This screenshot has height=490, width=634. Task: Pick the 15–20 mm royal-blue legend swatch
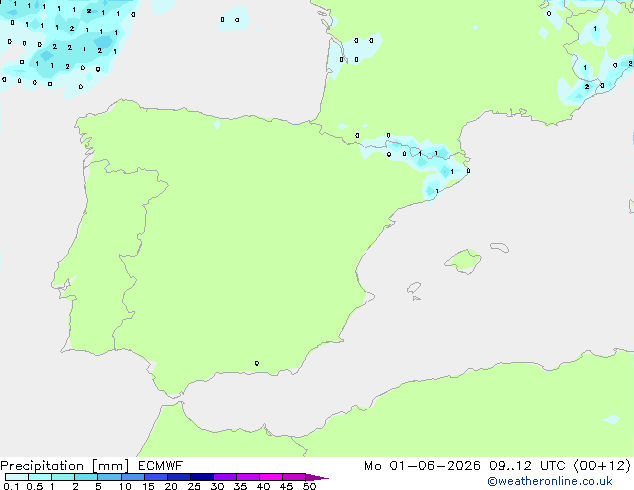point(156,477)
